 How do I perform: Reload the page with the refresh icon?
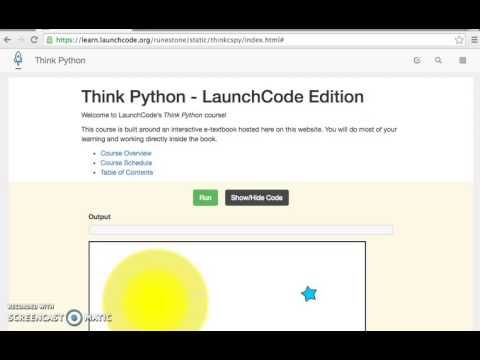click(34, 40)
